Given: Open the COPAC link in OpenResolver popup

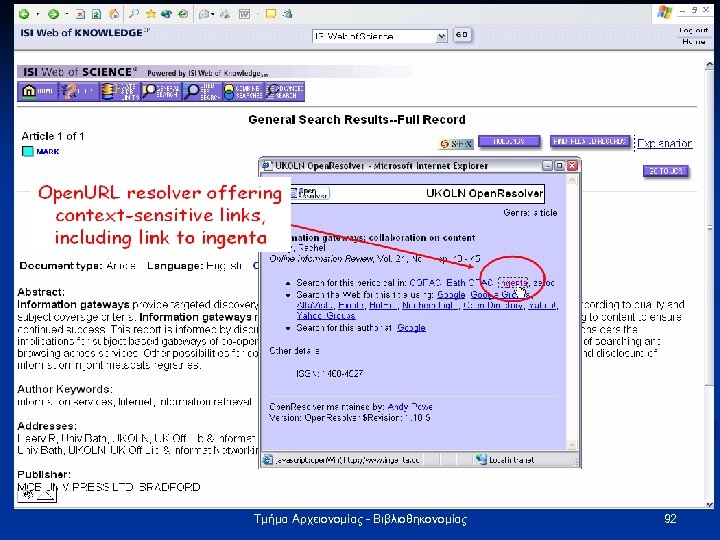Looking at the screenshot, I should click(425, 283).
